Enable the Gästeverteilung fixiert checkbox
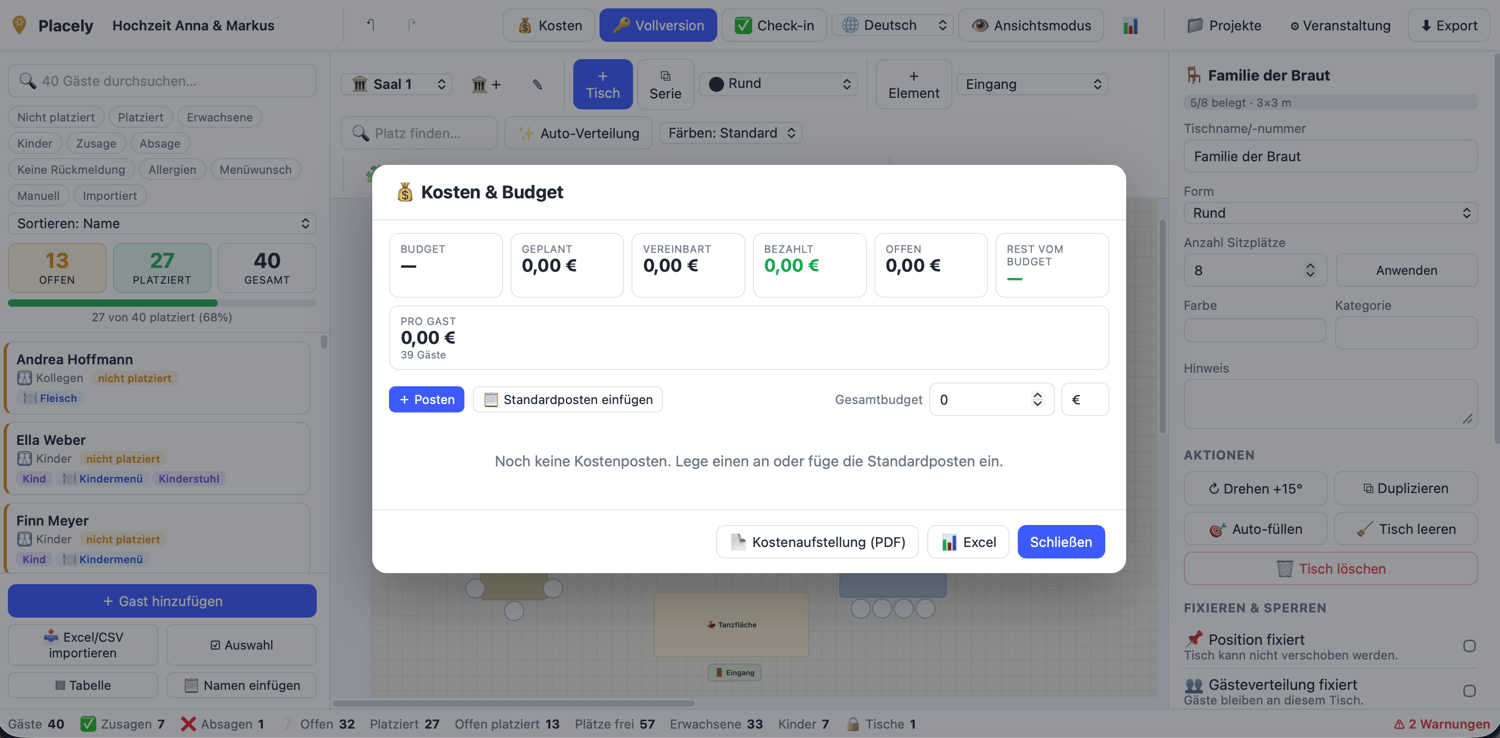This screenshot has height=738, width=1500. 1469,691
